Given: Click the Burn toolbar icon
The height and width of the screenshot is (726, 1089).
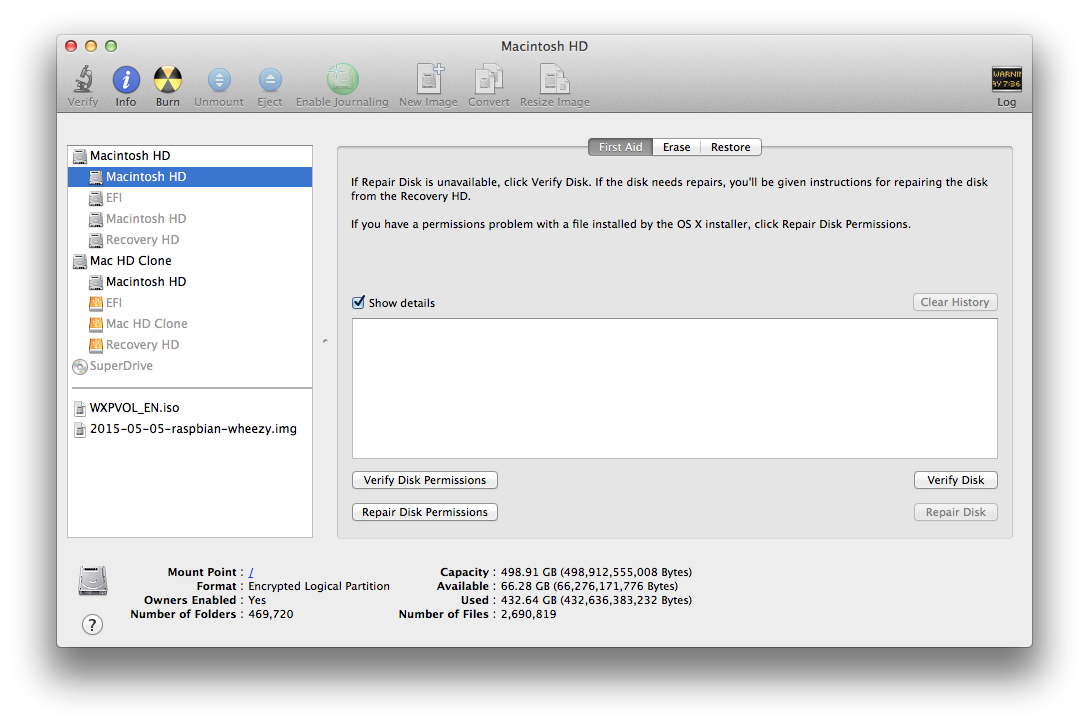Looking at the screenshot, I should point(167,80).
